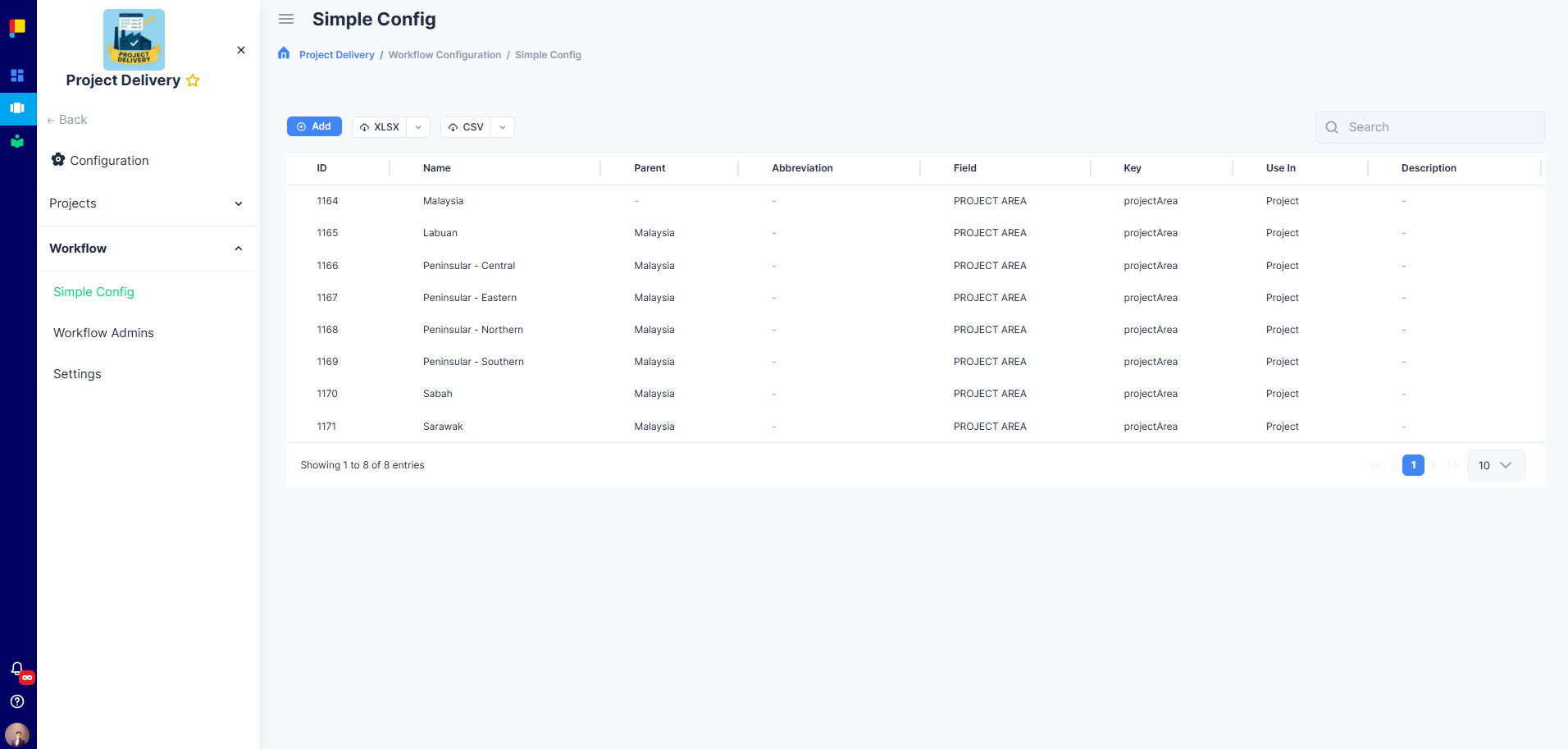Click the user avatar at bottom left
The width and height of the screenshot is (1568, 749).
tap(17, 734)
